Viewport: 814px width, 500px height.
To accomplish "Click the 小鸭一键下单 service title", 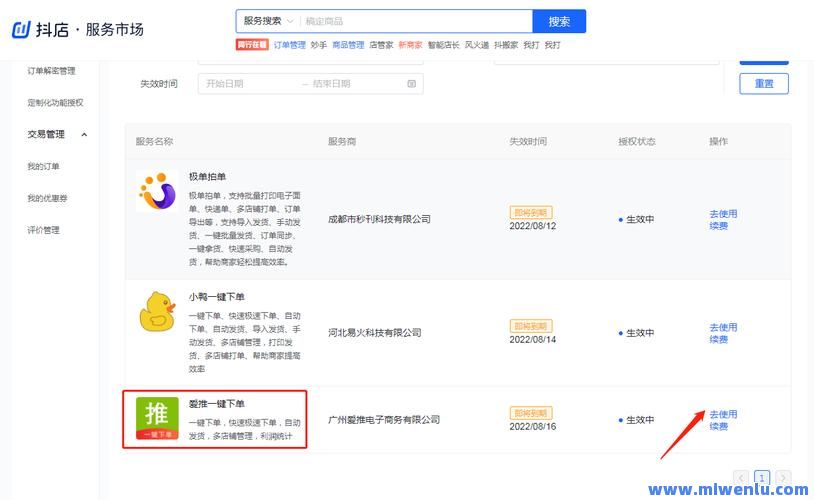I will pyautogui.click(x=216, y=297).
